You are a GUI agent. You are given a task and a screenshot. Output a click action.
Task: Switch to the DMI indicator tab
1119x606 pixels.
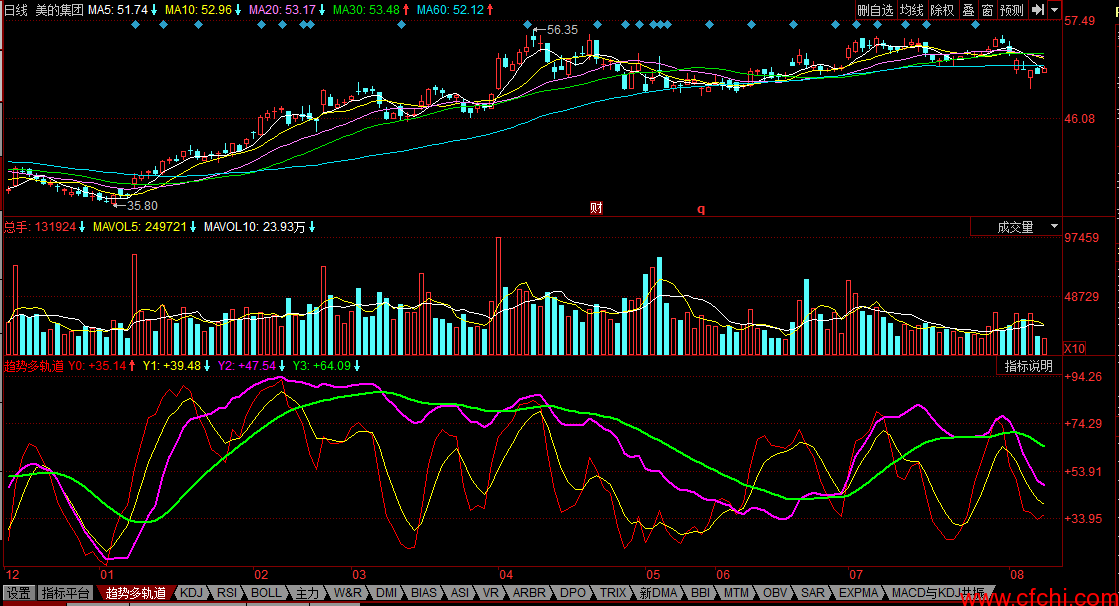[386, 593]
